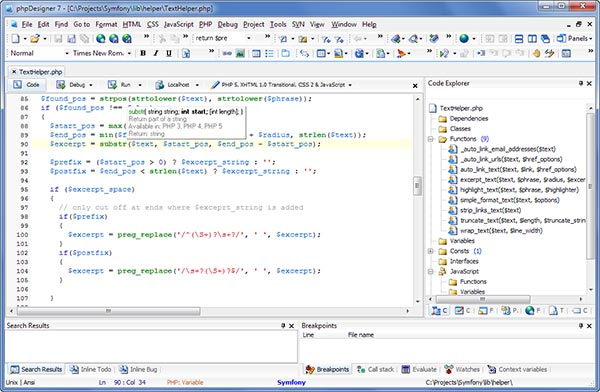Click the Bold button

pos(143,53)
